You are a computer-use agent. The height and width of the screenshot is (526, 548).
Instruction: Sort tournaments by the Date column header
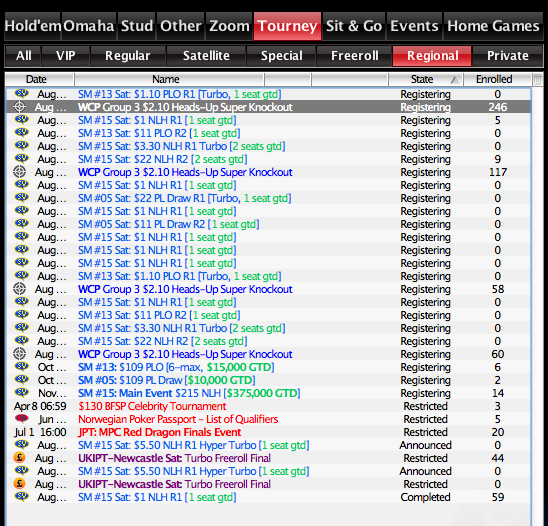click(36, 79)
